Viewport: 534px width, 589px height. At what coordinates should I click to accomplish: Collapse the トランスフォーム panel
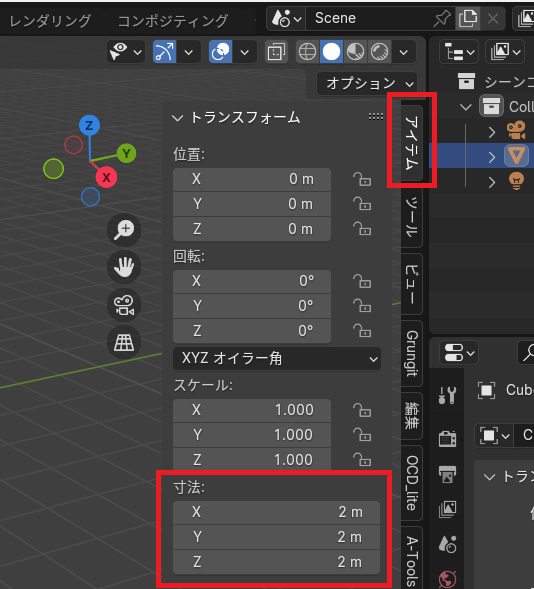[x=177, y=118]
